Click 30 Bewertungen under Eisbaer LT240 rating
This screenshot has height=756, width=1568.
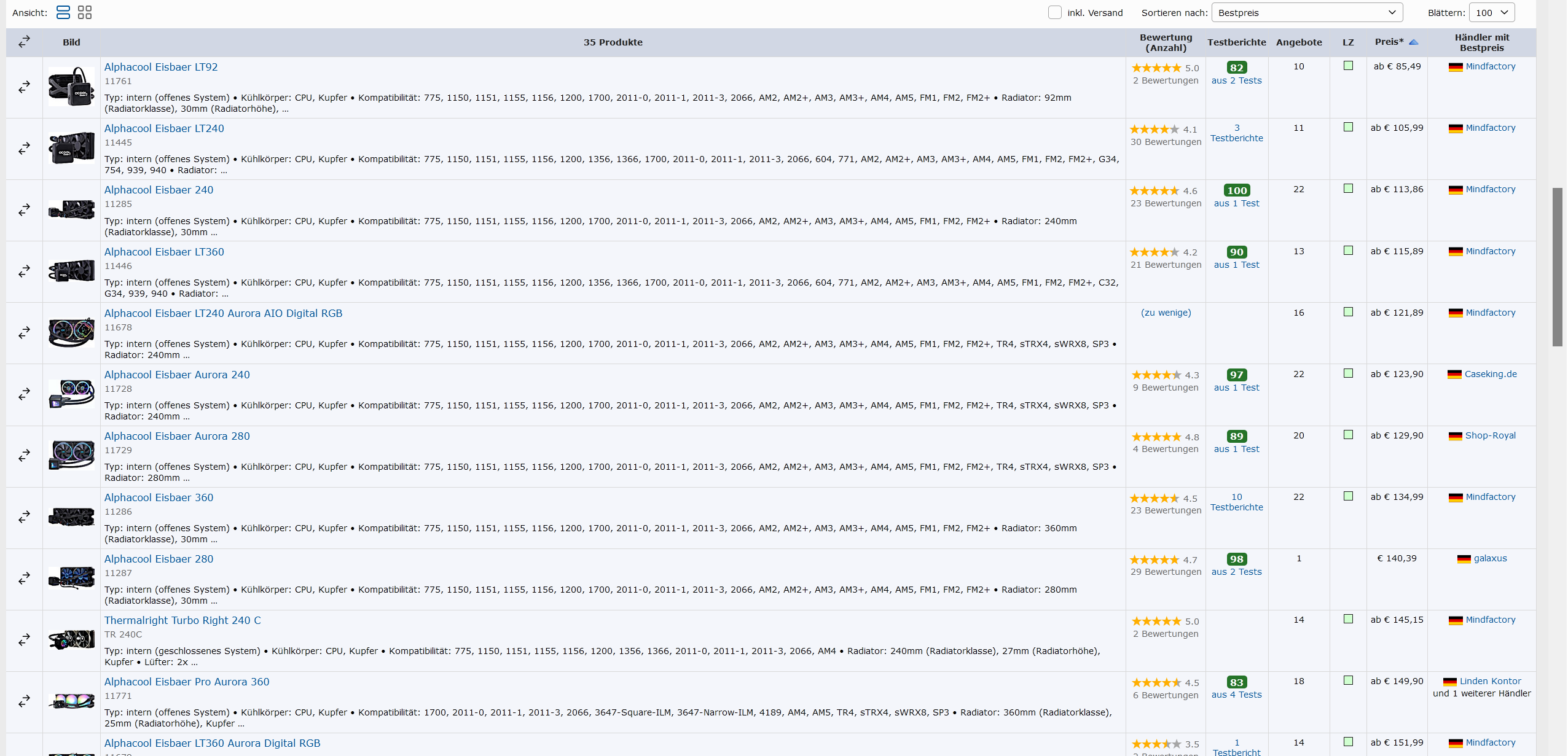[x=1166, y=142]
